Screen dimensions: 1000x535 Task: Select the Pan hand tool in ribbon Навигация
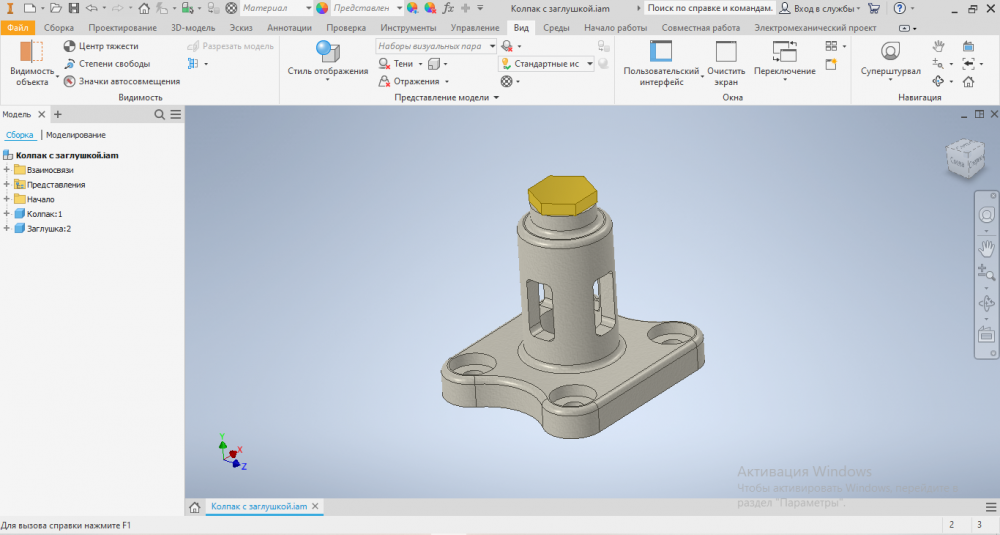(938, 46)
